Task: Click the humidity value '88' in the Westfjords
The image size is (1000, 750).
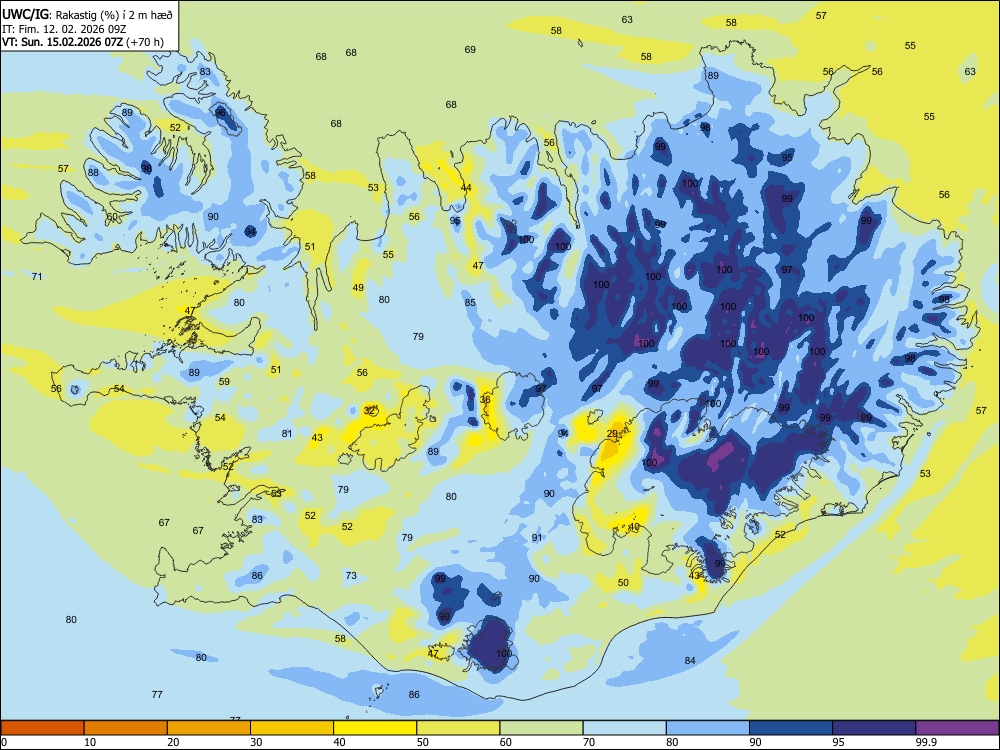Action: pos(93,173)
